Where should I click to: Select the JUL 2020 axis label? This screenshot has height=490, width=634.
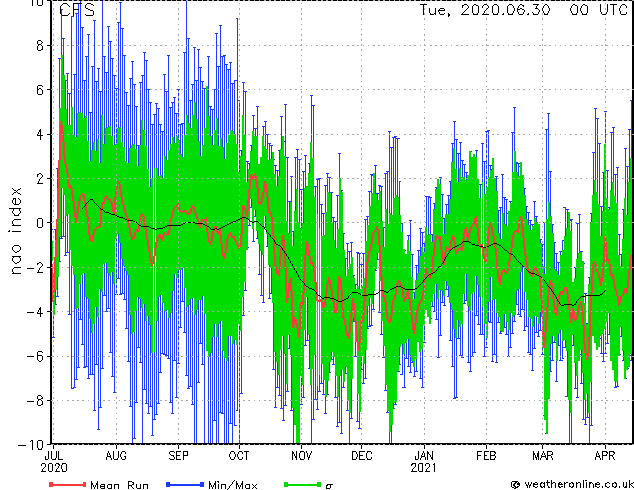pyautogui.click(x=54, y=462)
